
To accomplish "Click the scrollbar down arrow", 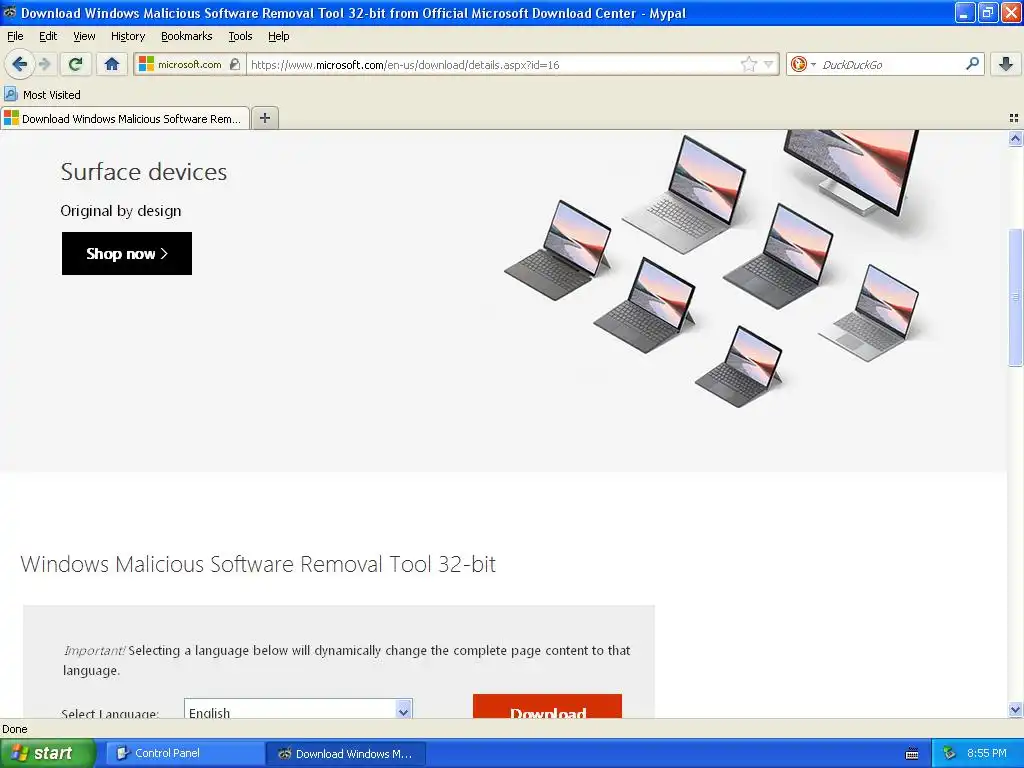I will pyautogui.click(x=1015, y=710).
